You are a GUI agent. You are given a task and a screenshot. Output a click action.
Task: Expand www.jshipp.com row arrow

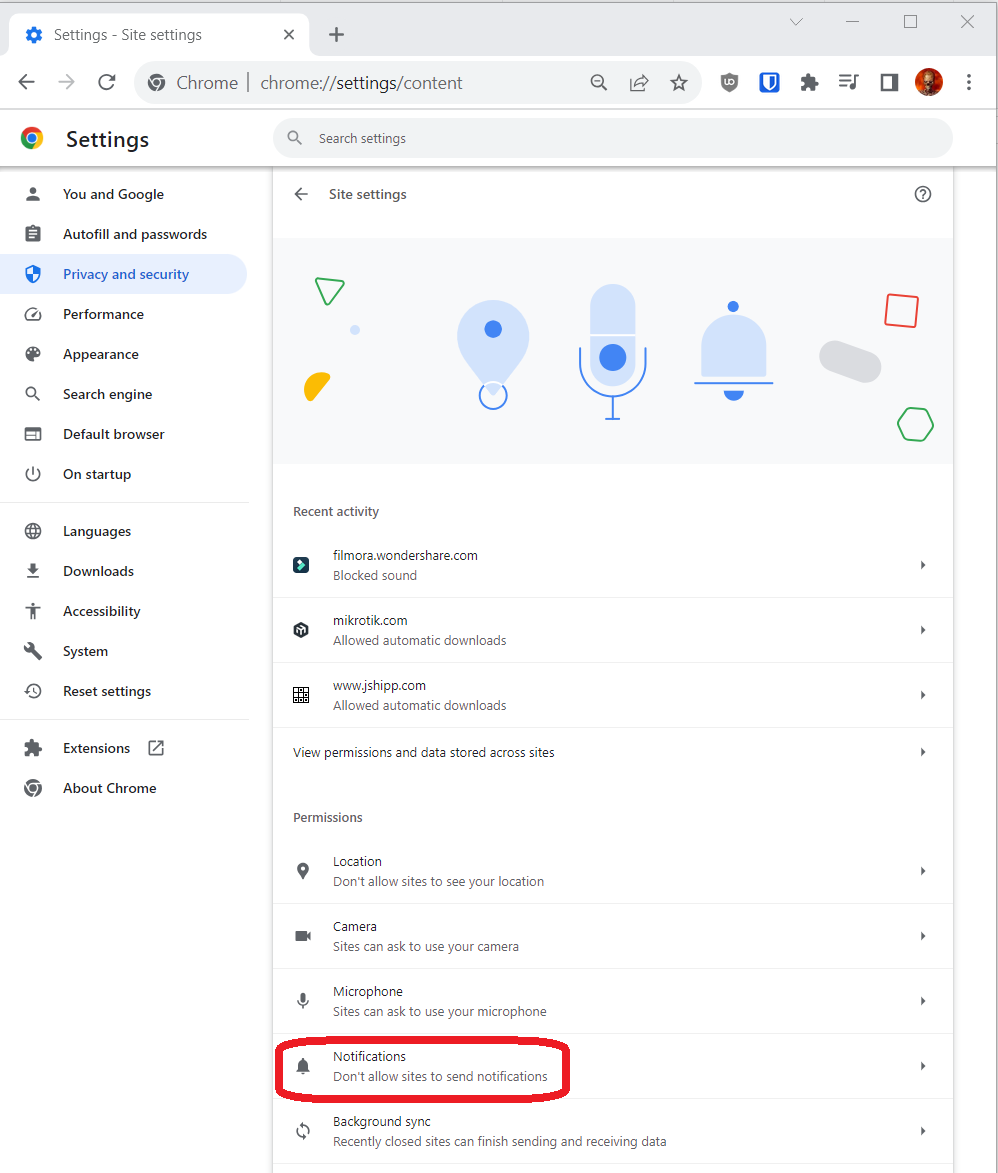point(923,695)
